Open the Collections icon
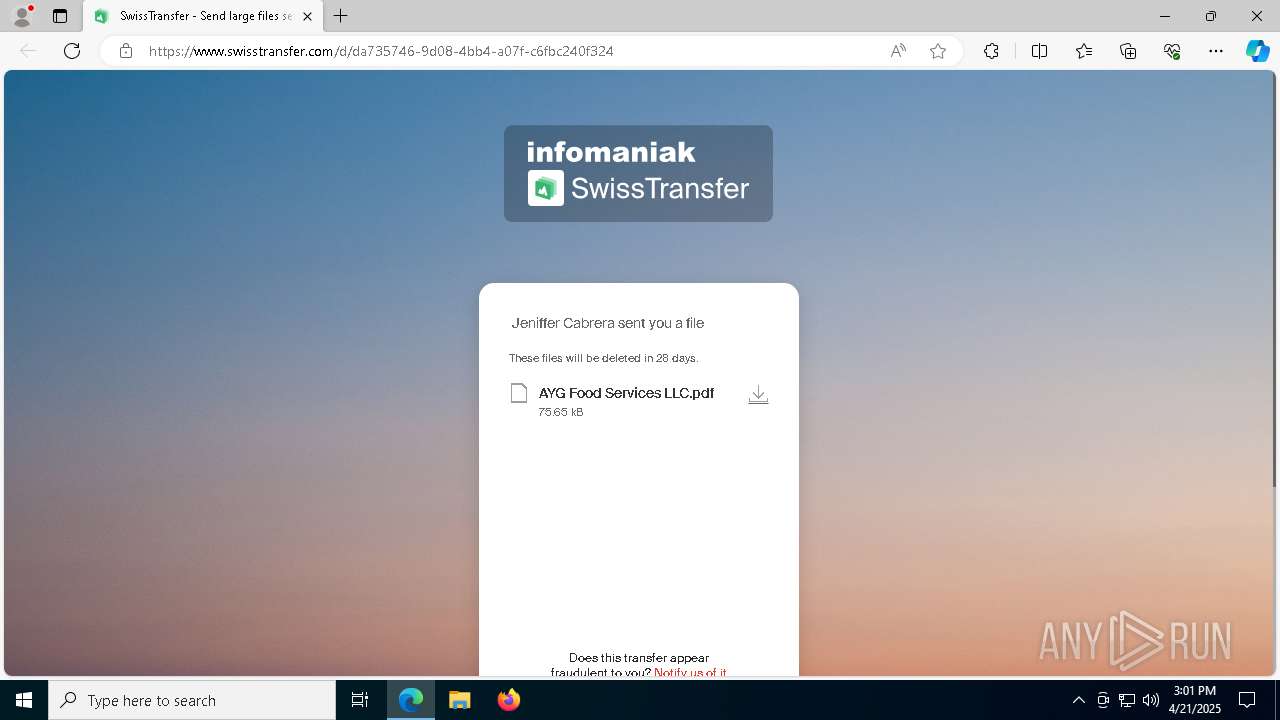The width and height of the screenshot is (1280, 720). click(1128, 51)
